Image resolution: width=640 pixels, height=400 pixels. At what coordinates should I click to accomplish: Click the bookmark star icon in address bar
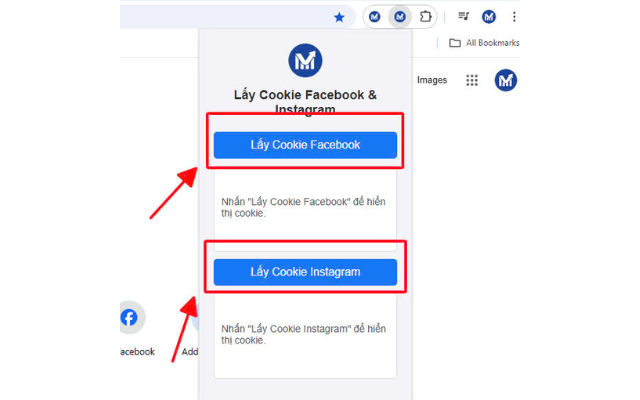click(x=339, y=17)
